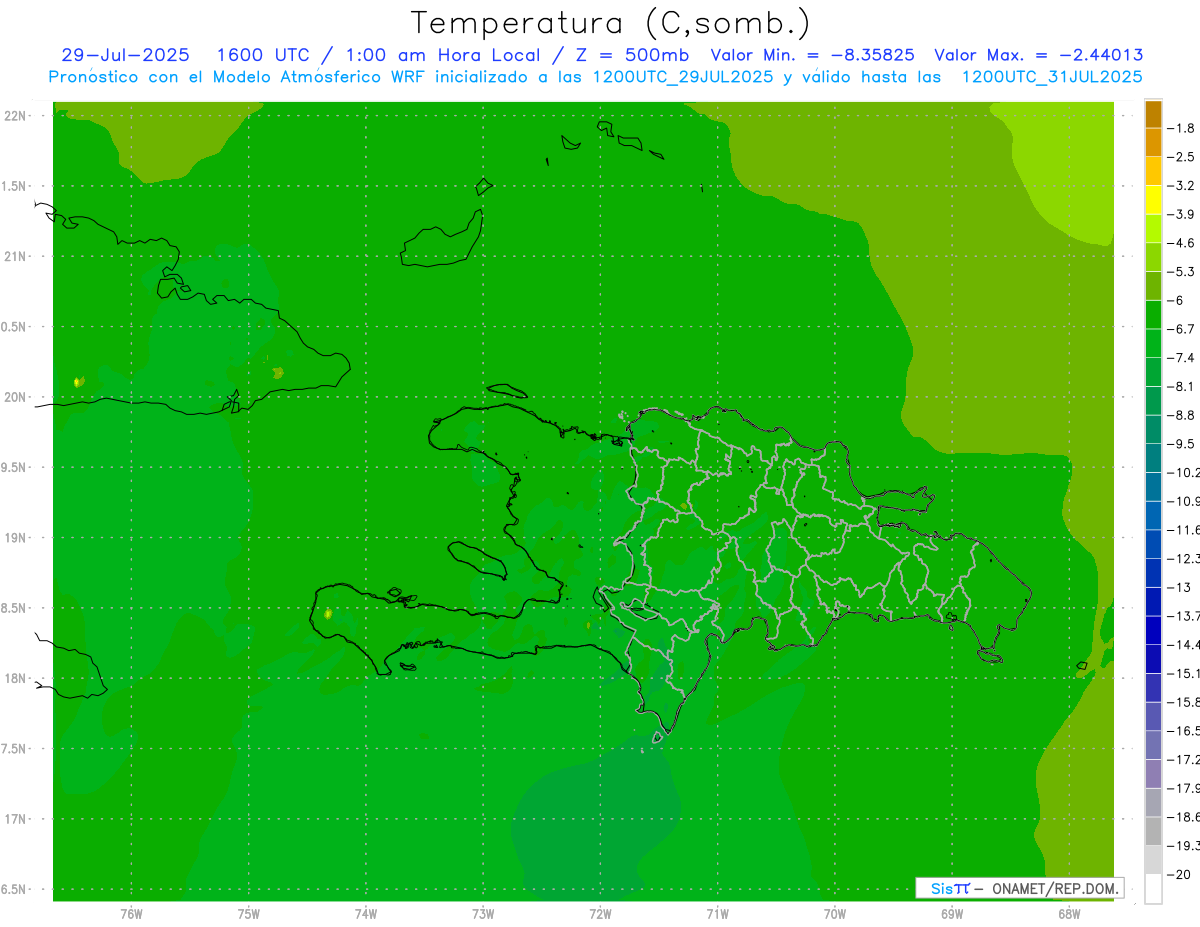Click the 'ONAMET/REP.DOM.' credit label
The height and width of the screenshot is (927, 1200).
pos(1054,888)
